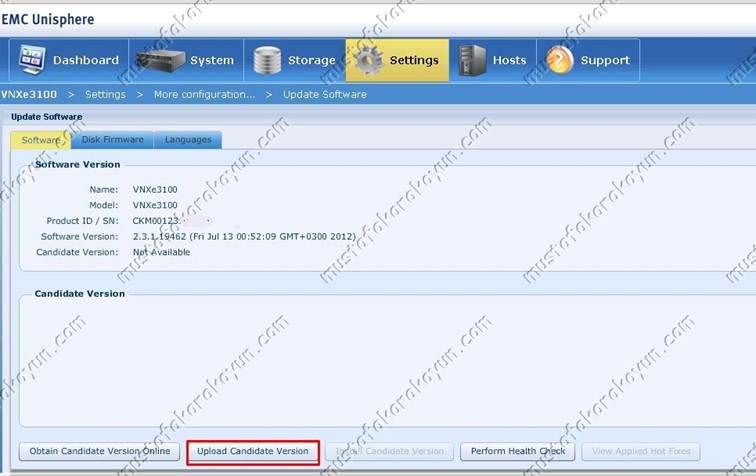Click Install Candidate Version button
The width and height of the screenshot is (756, 476).
(389, 451)
